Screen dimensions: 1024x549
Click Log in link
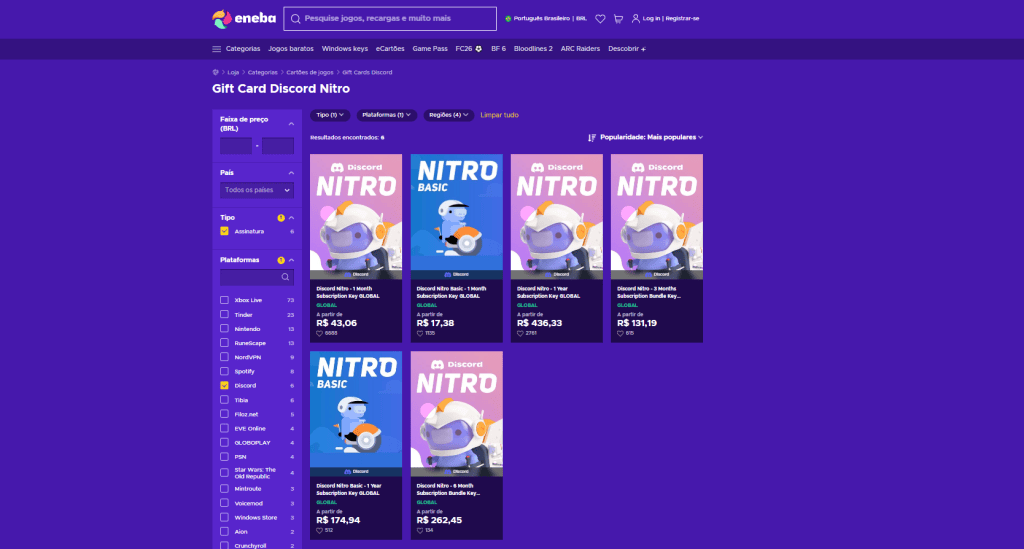651,19
